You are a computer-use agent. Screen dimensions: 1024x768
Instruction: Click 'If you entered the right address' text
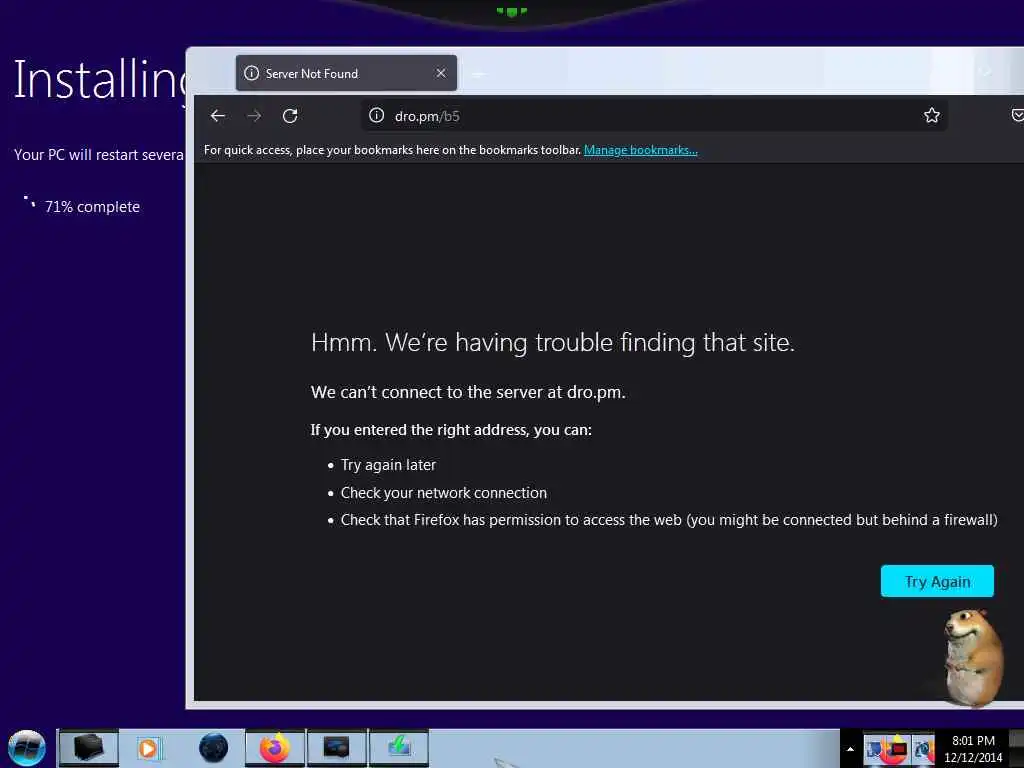(x=451, y=430)
